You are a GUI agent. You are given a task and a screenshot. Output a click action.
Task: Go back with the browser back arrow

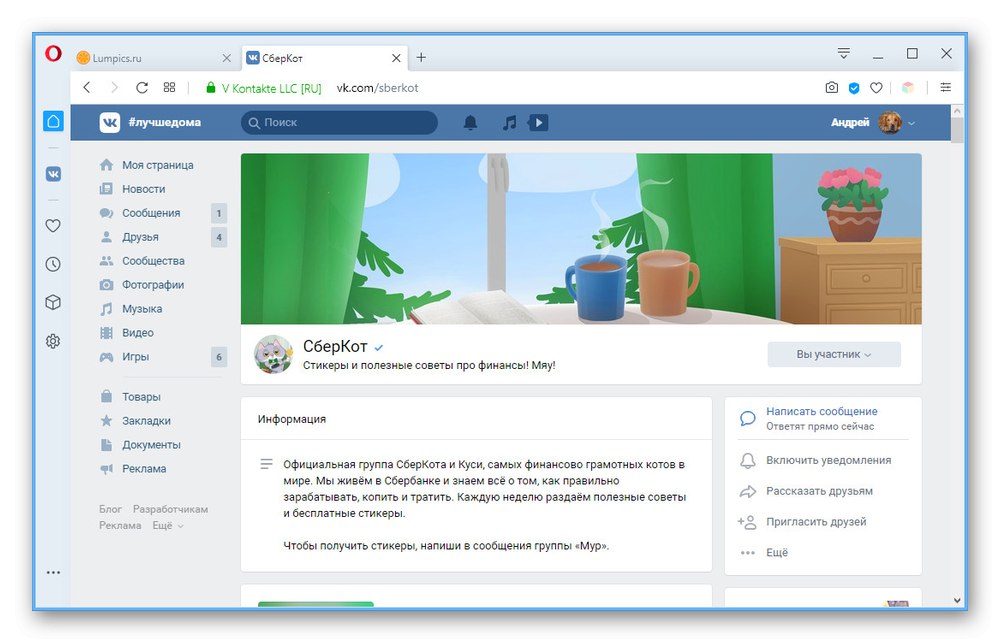click(x=87, y=87)
